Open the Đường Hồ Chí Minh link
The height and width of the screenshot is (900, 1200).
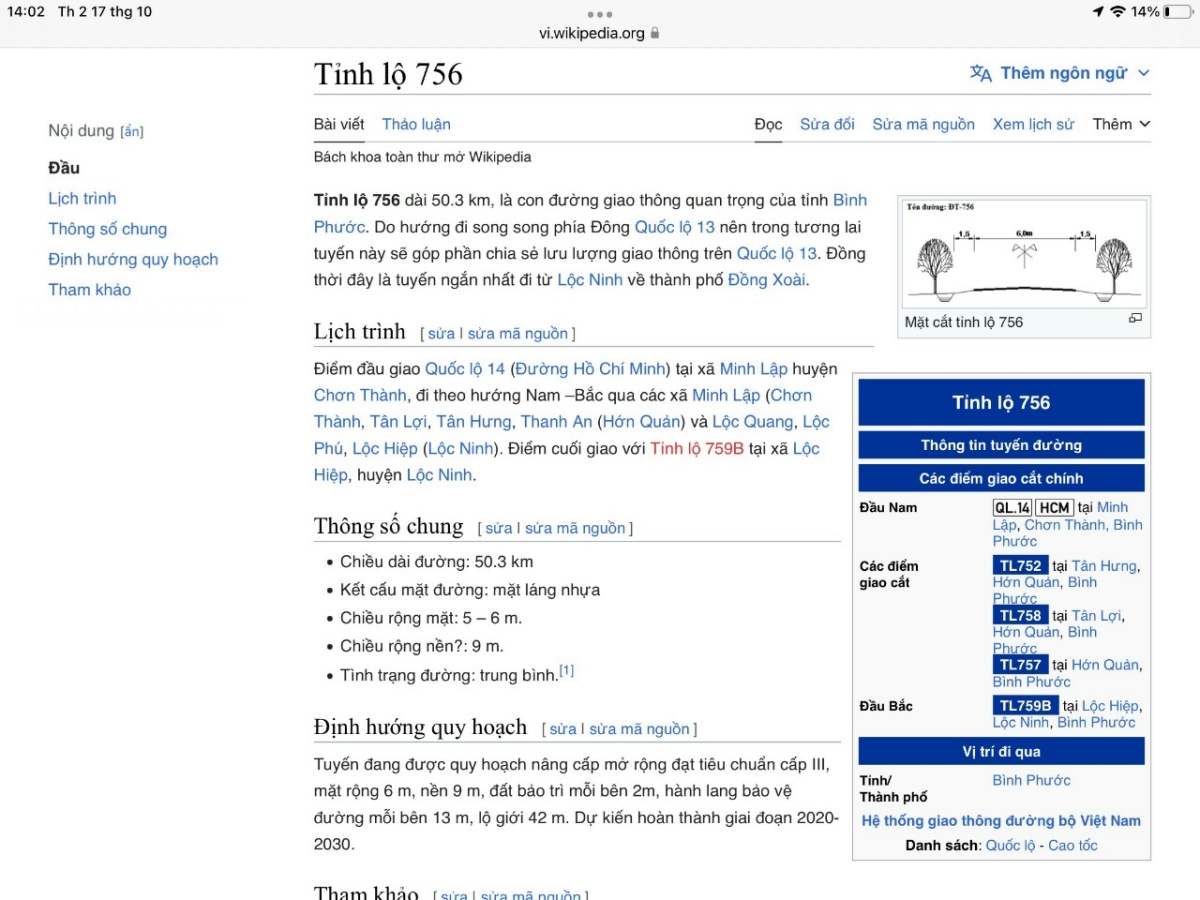(x=590, y=369)
